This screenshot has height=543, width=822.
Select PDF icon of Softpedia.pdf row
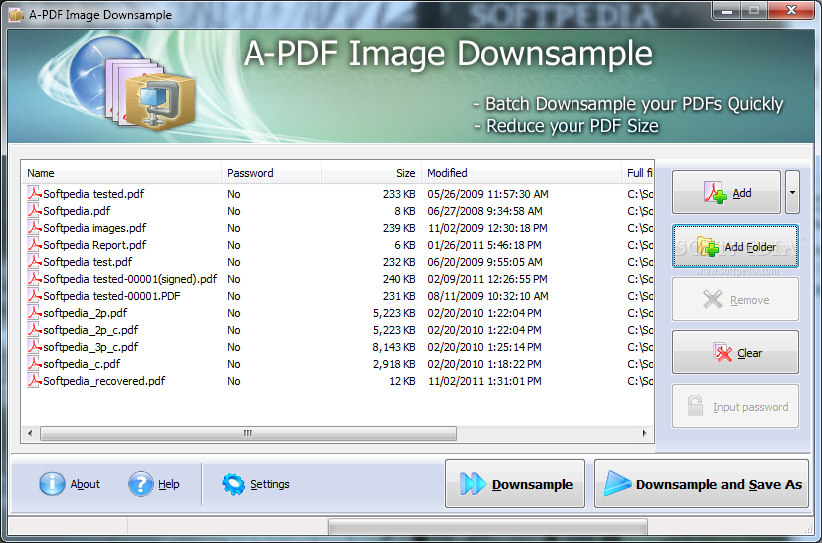point(34,211)
